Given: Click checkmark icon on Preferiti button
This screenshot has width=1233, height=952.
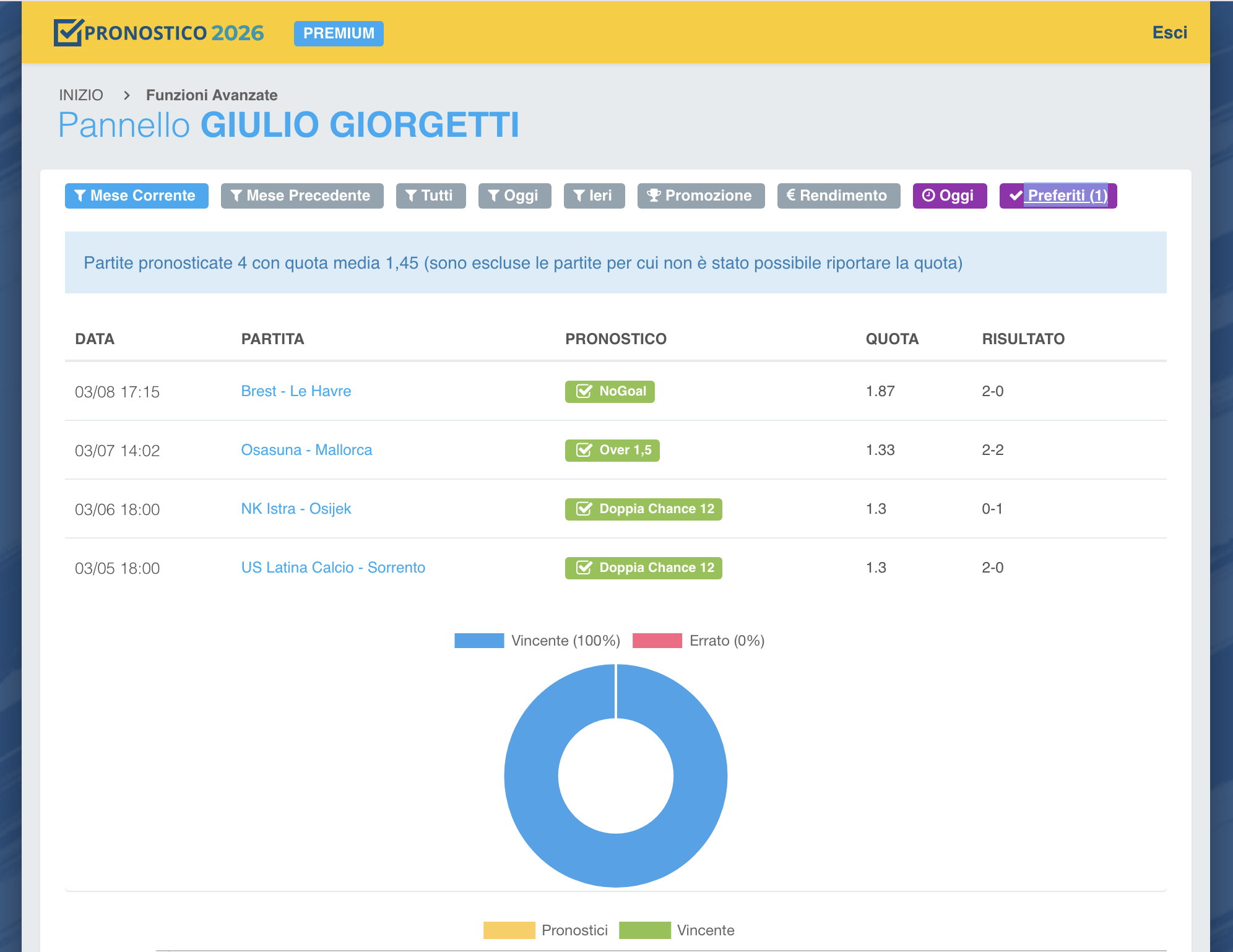Looking at the screenshot, I should pos(1015,196).
